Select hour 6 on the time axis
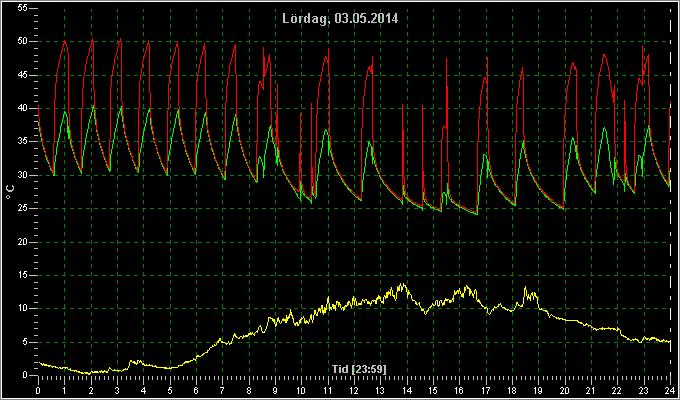 (x=196, y=390)
